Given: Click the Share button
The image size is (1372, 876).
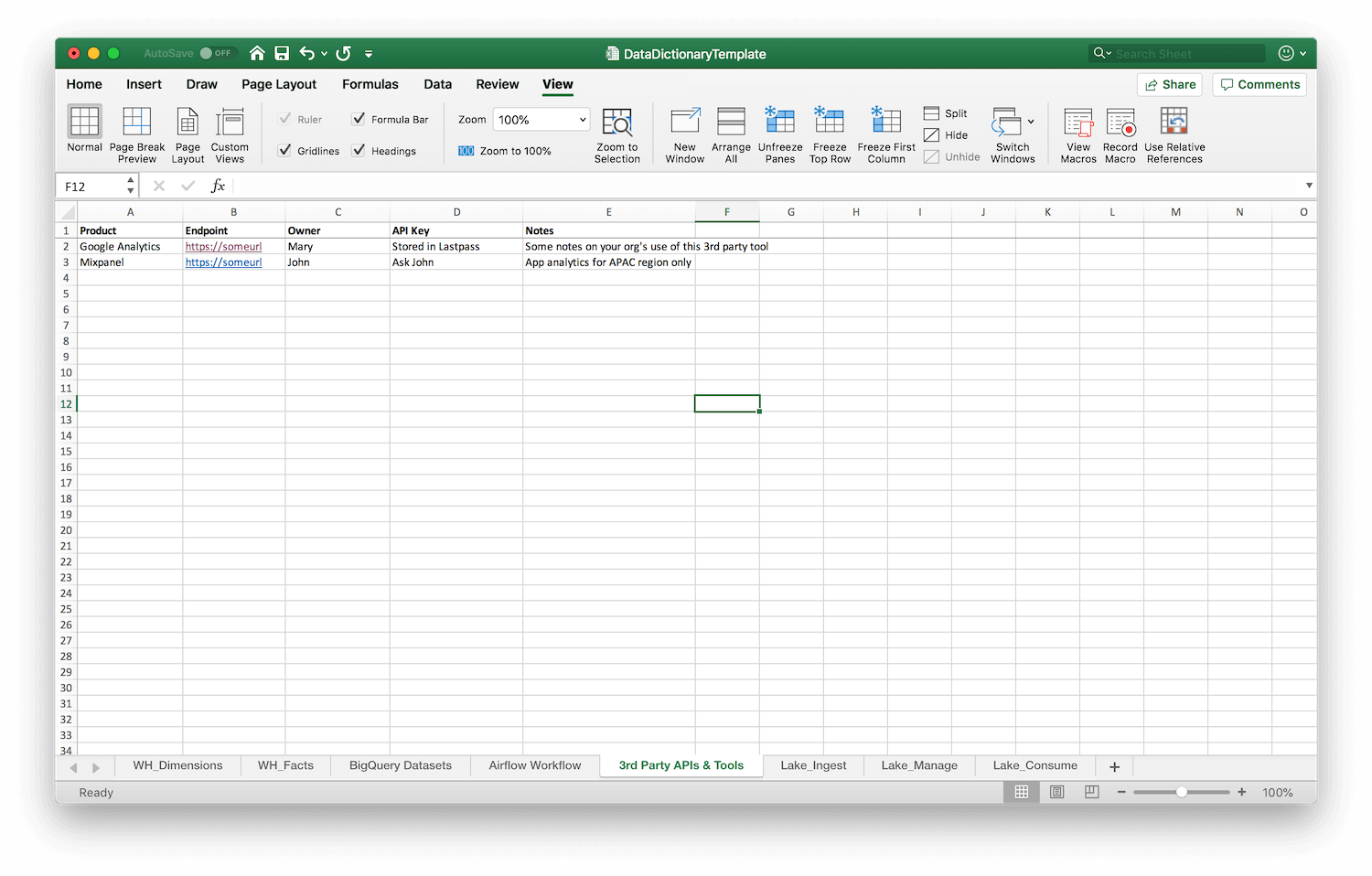Looking at the screenshot, I should click(1169, 84).
